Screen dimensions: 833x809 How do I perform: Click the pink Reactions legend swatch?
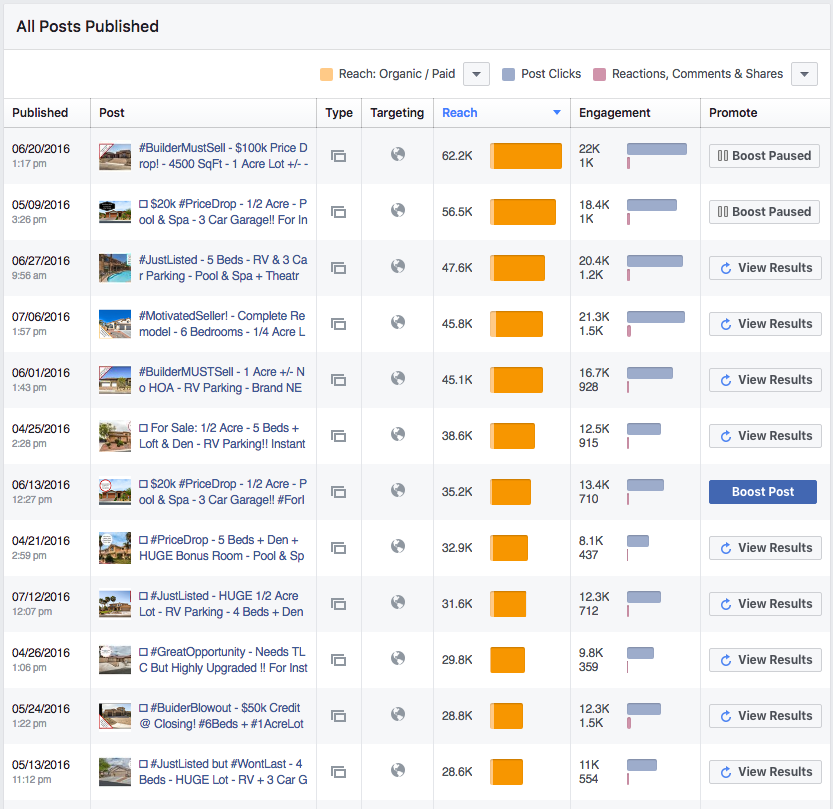(599, 74)
